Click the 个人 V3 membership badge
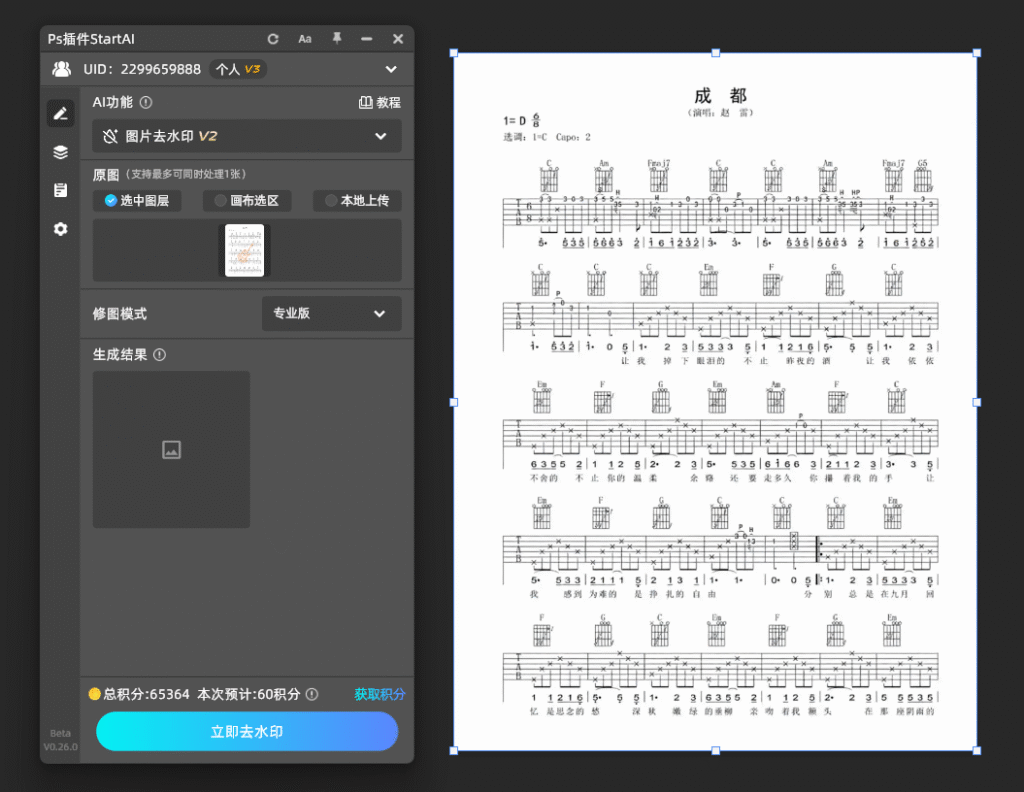This screenshot has width=1024, height=792. pos(238,69)
